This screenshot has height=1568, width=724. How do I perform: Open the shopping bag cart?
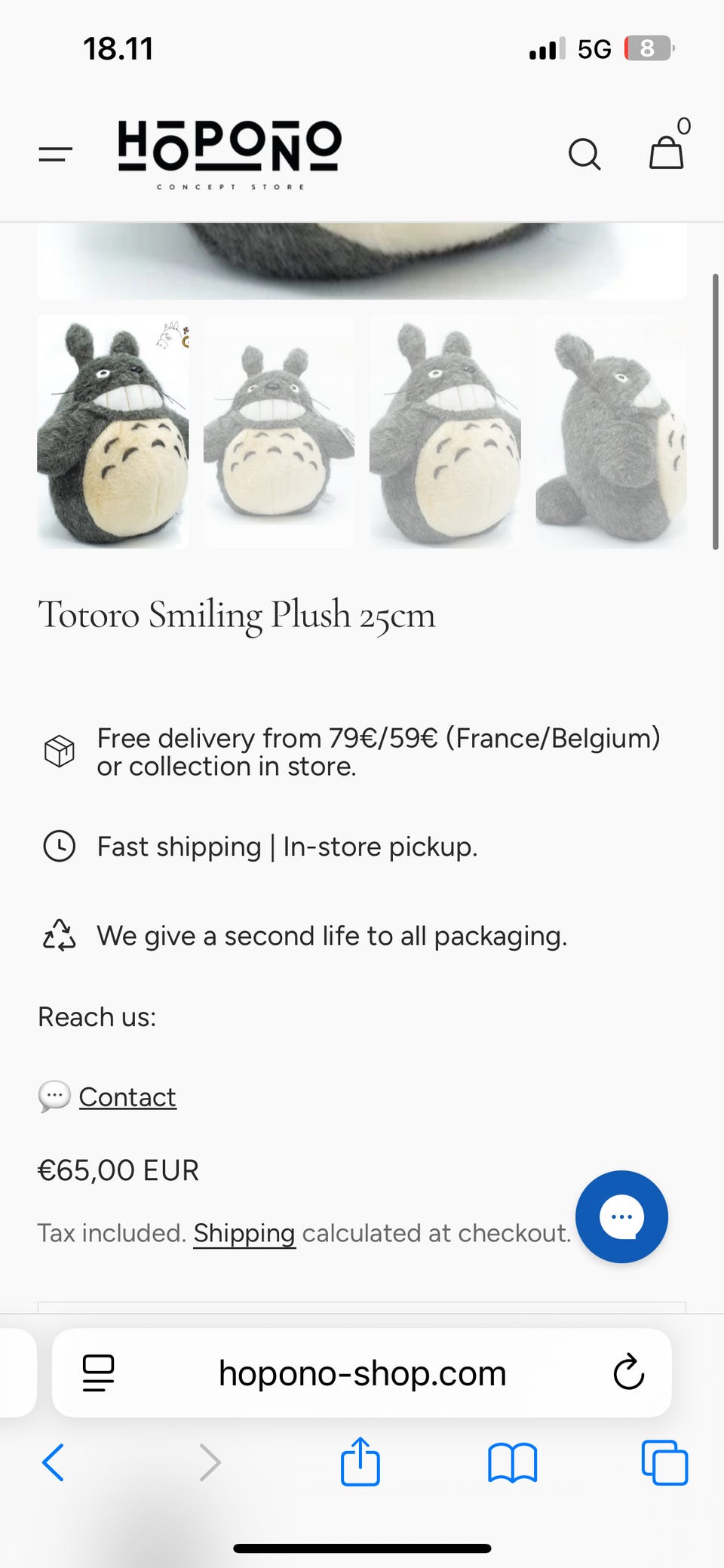(x=667, y=152)
